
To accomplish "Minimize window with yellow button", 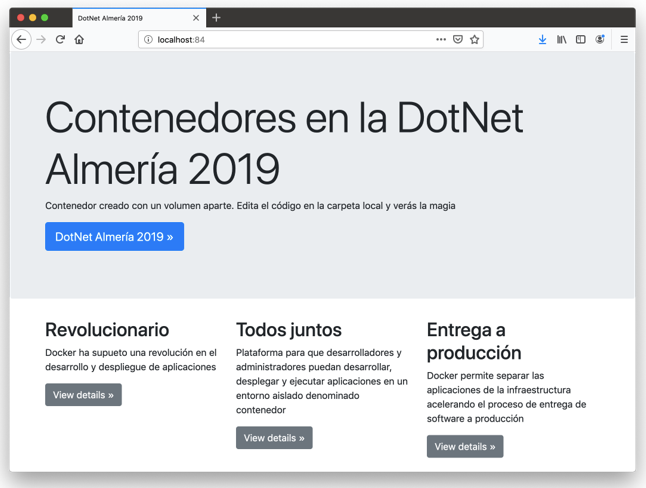I will click(x=33, y=17).
